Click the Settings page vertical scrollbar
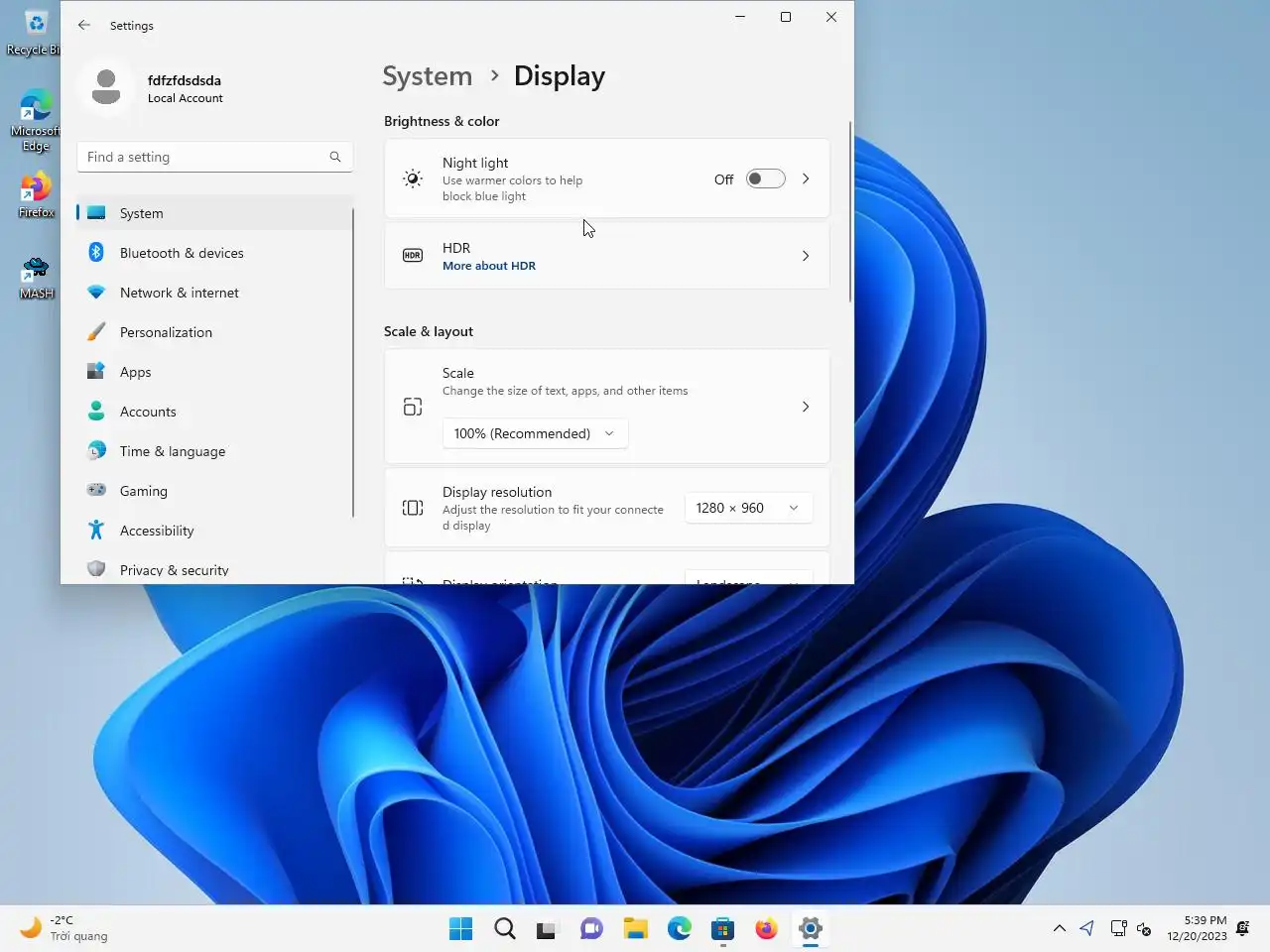This screenshot has height=952, width=1270. 850,212
